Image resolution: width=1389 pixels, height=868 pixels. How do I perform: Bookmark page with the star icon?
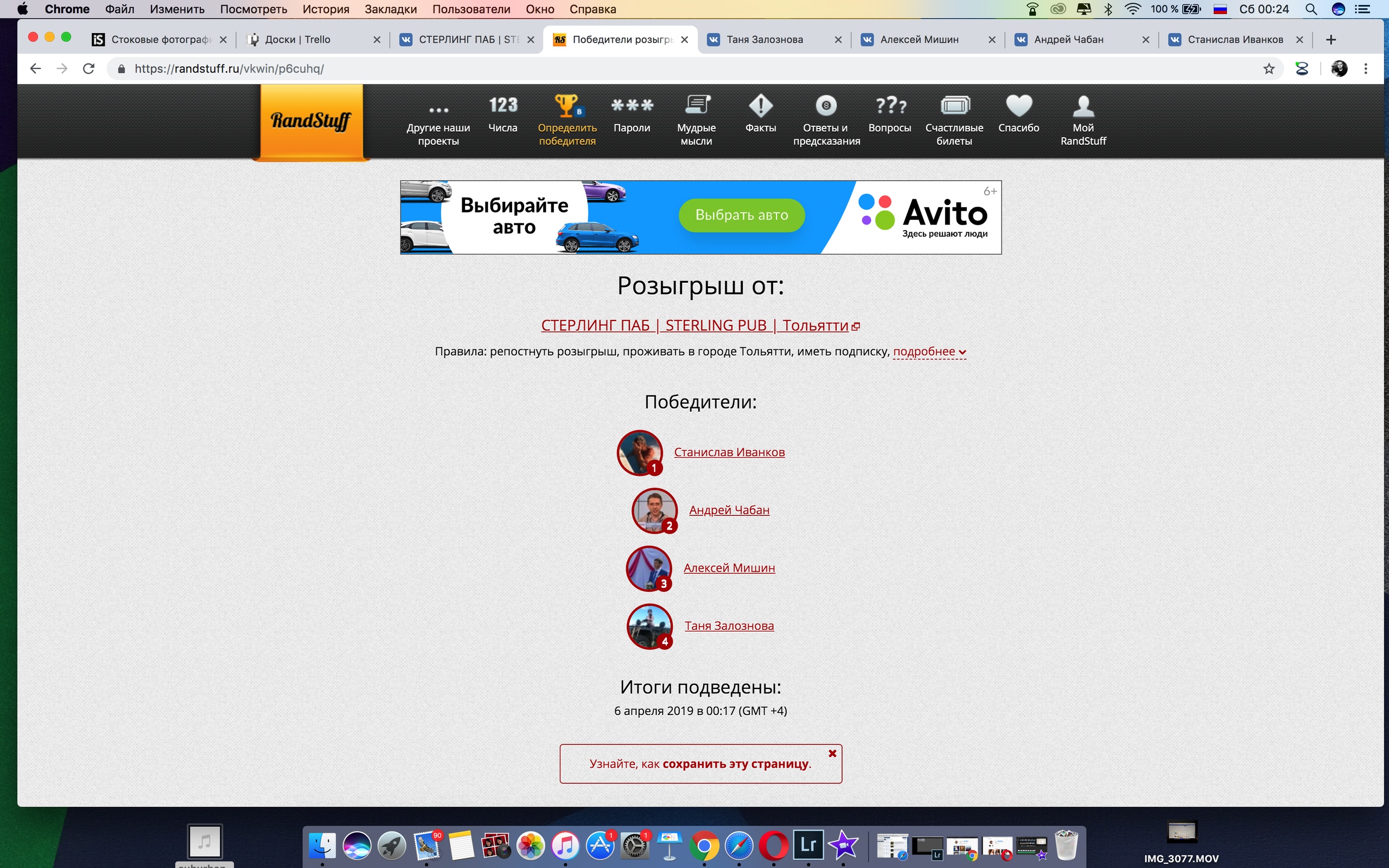point(1269,69)
